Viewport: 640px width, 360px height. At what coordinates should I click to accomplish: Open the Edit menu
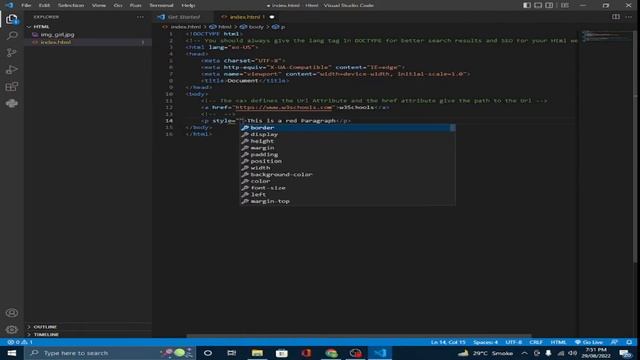pyautogui.click(x=44, y=5)
